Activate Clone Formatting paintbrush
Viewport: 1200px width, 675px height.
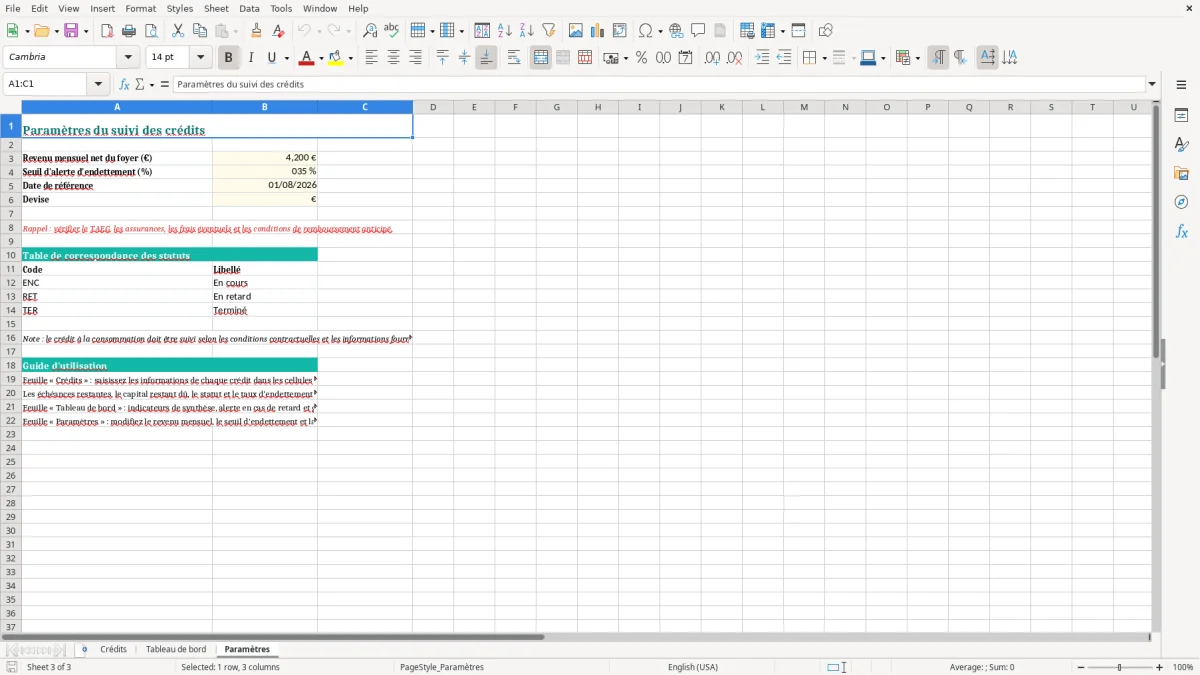tap(257, 31)
